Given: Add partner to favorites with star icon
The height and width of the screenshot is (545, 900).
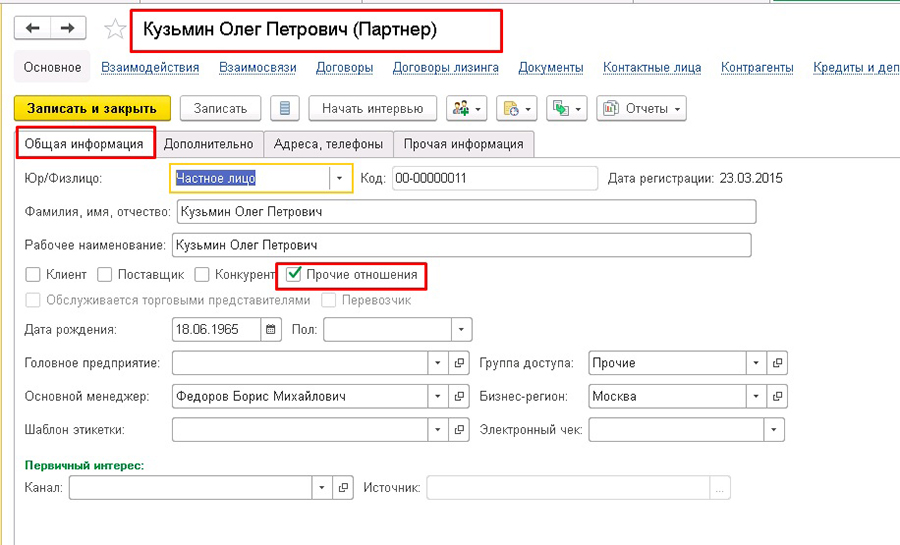Looking at the screenshot, I should click(115, 29).
